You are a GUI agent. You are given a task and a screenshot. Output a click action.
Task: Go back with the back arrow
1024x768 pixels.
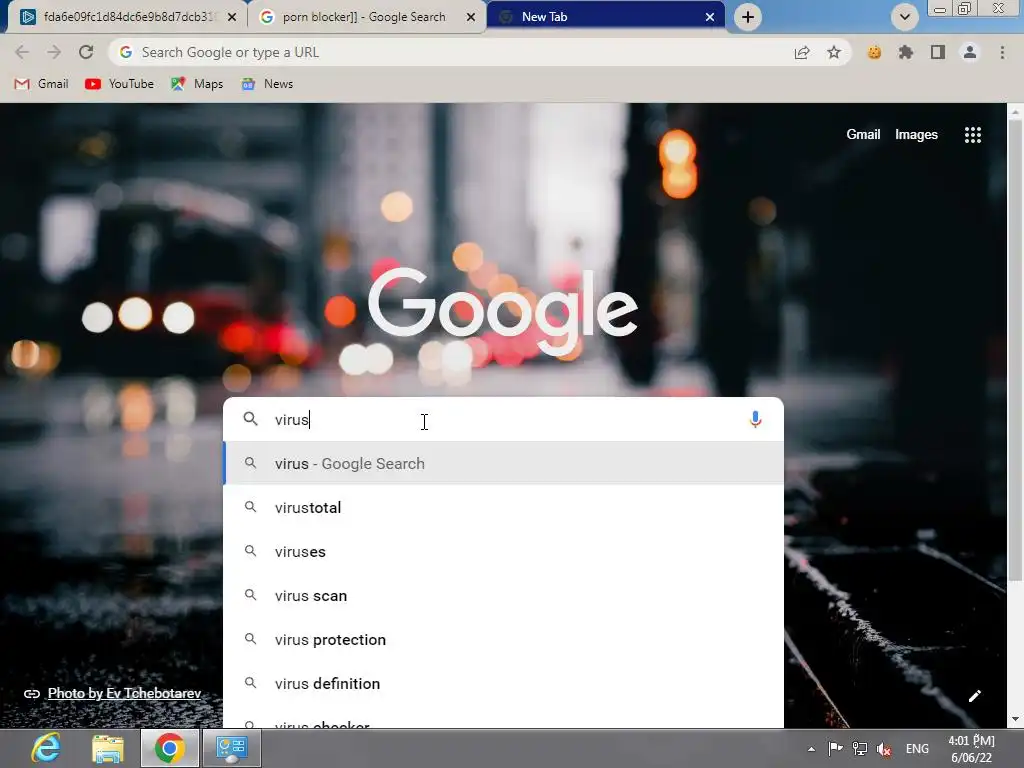coord(22,52)
